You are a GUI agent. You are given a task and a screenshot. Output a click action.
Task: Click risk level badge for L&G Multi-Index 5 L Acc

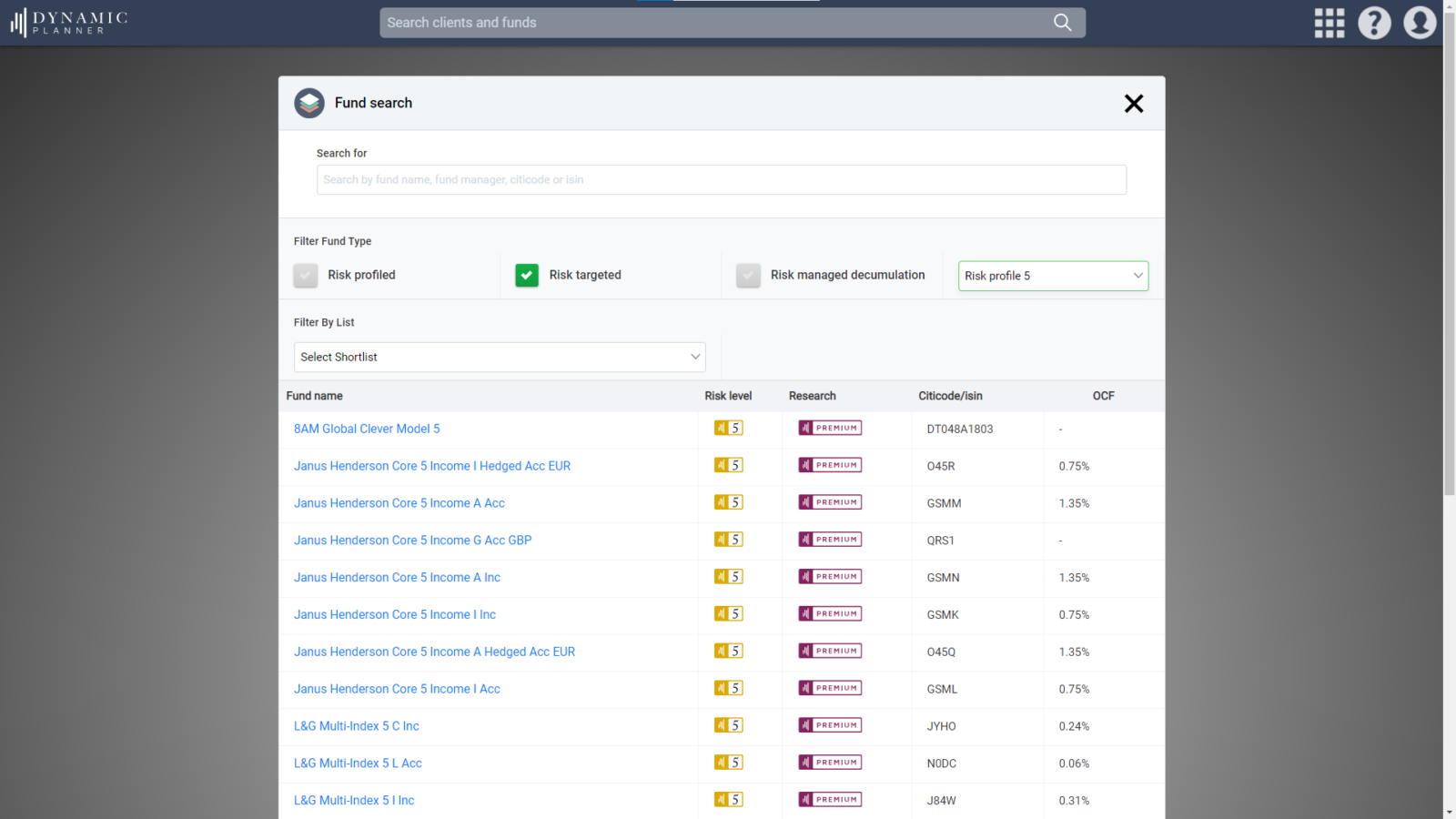[x=729, y=763]
